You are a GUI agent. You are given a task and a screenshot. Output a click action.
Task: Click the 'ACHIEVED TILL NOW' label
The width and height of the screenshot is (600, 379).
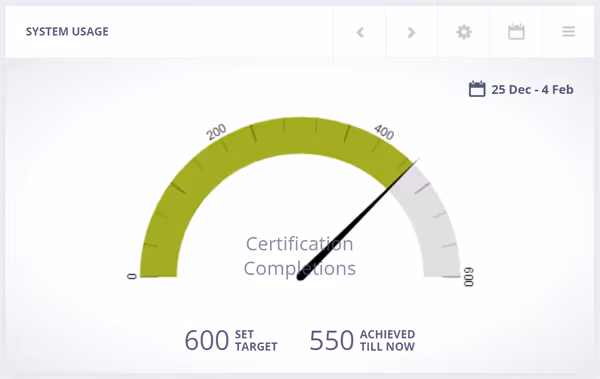click(x=387, y=340)
